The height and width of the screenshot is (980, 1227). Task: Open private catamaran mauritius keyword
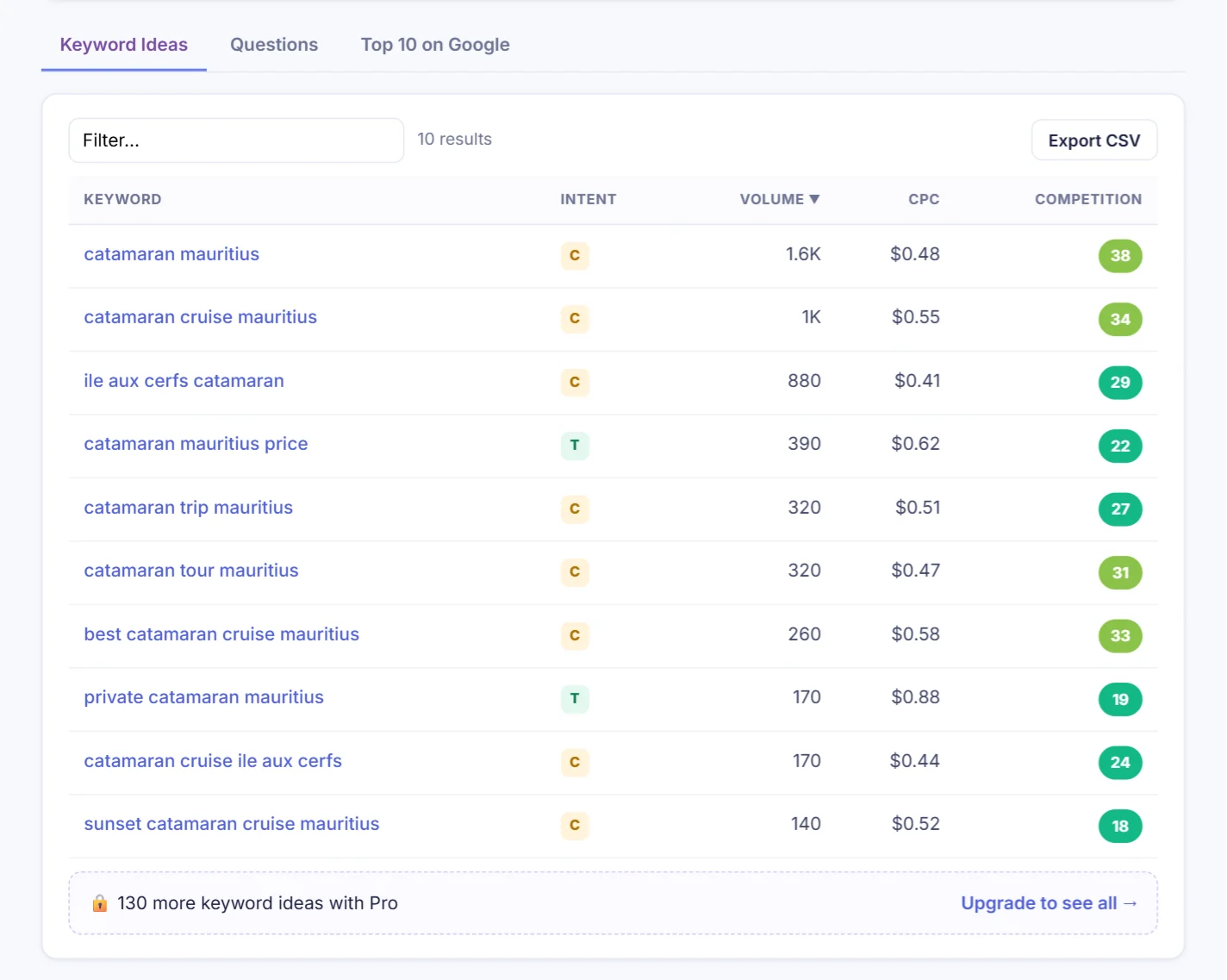[204, 697]
